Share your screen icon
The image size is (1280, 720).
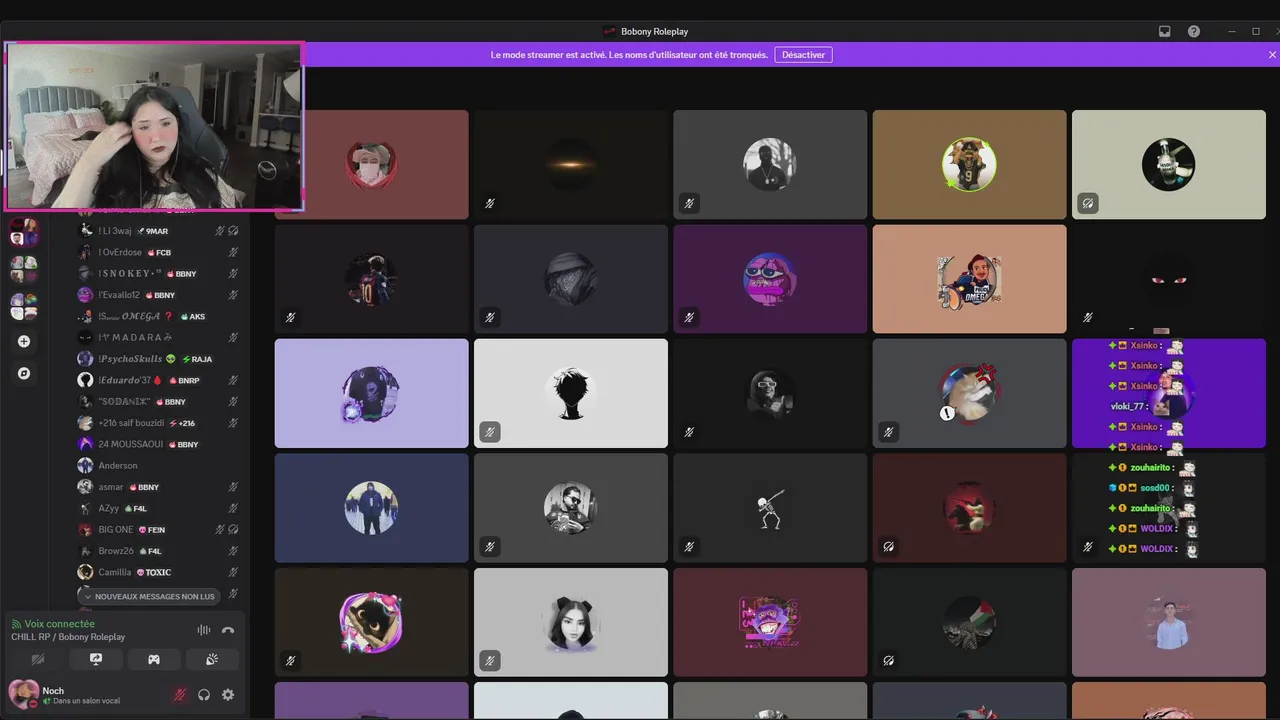click(96, 659)
